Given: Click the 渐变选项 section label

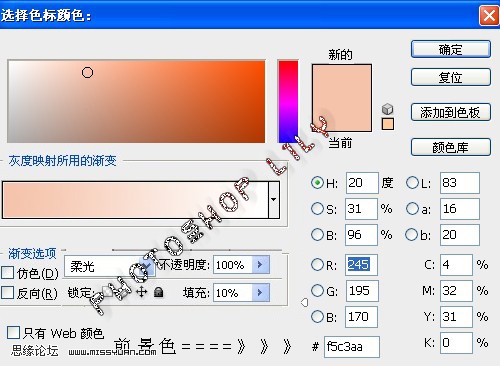Looking at the screenshot, I should coord(32,253).
